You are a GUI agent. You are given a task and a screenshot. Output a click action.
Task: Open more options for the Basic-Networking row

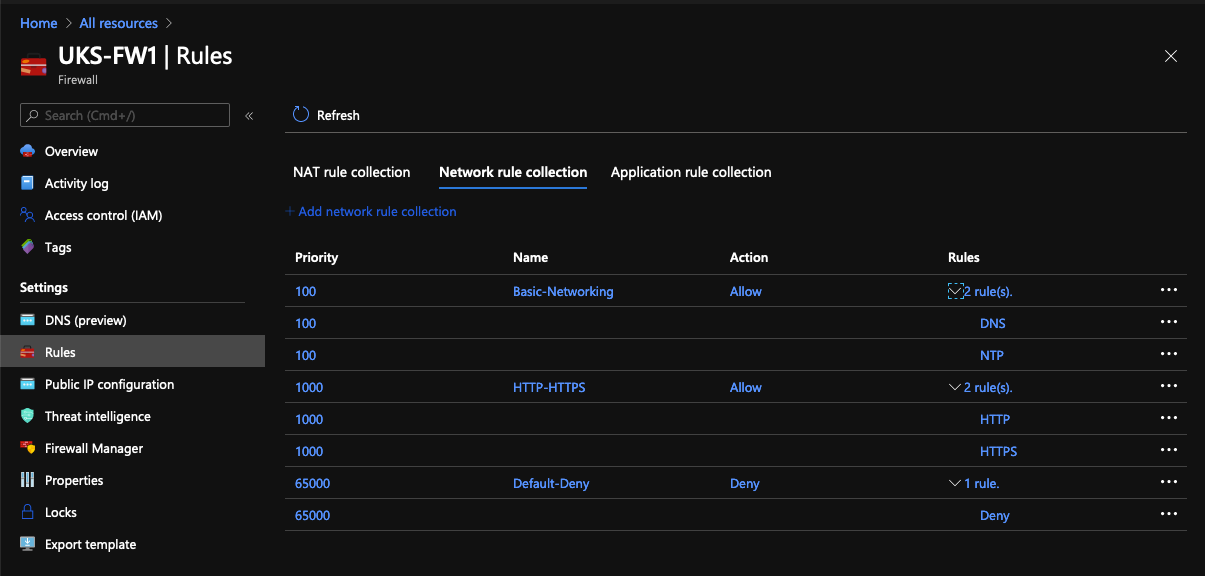click(x=1169, y=290)
